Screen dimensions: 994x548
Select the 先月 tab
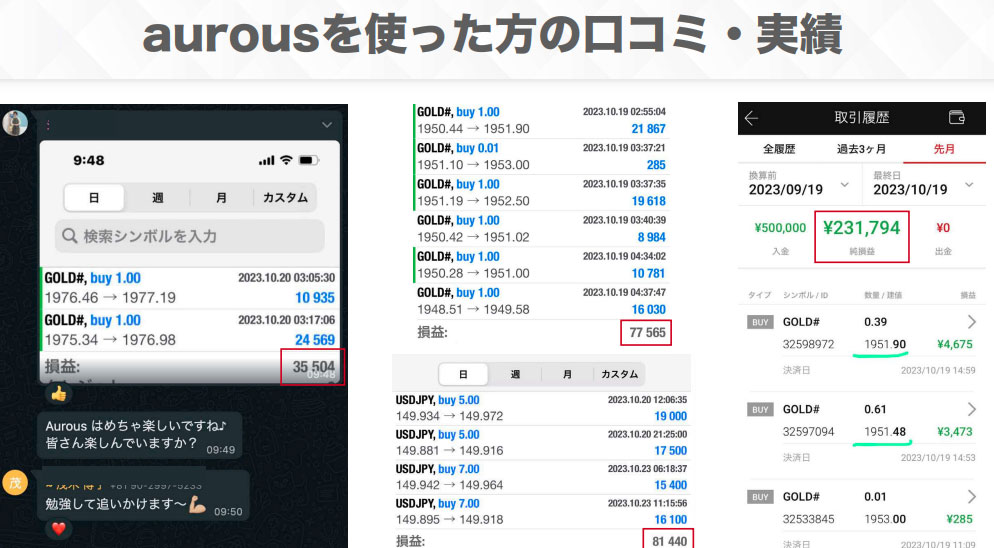click(x=944, y=149)
